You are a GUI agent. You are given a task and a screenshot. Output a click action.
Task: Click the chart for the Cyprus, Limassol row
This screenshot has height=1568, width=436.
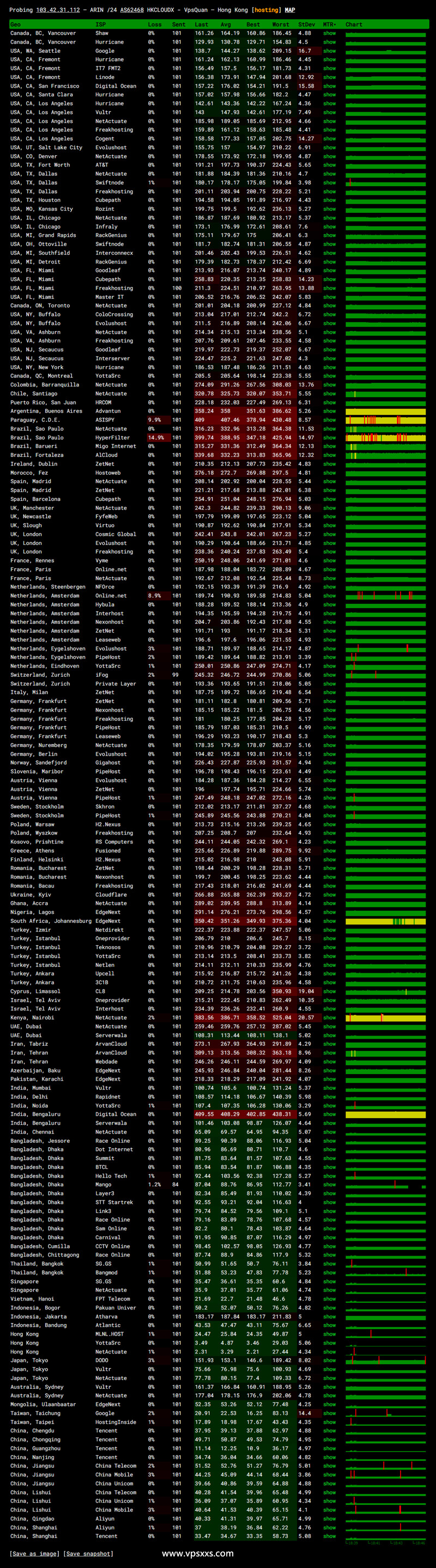tap(385, 991)
